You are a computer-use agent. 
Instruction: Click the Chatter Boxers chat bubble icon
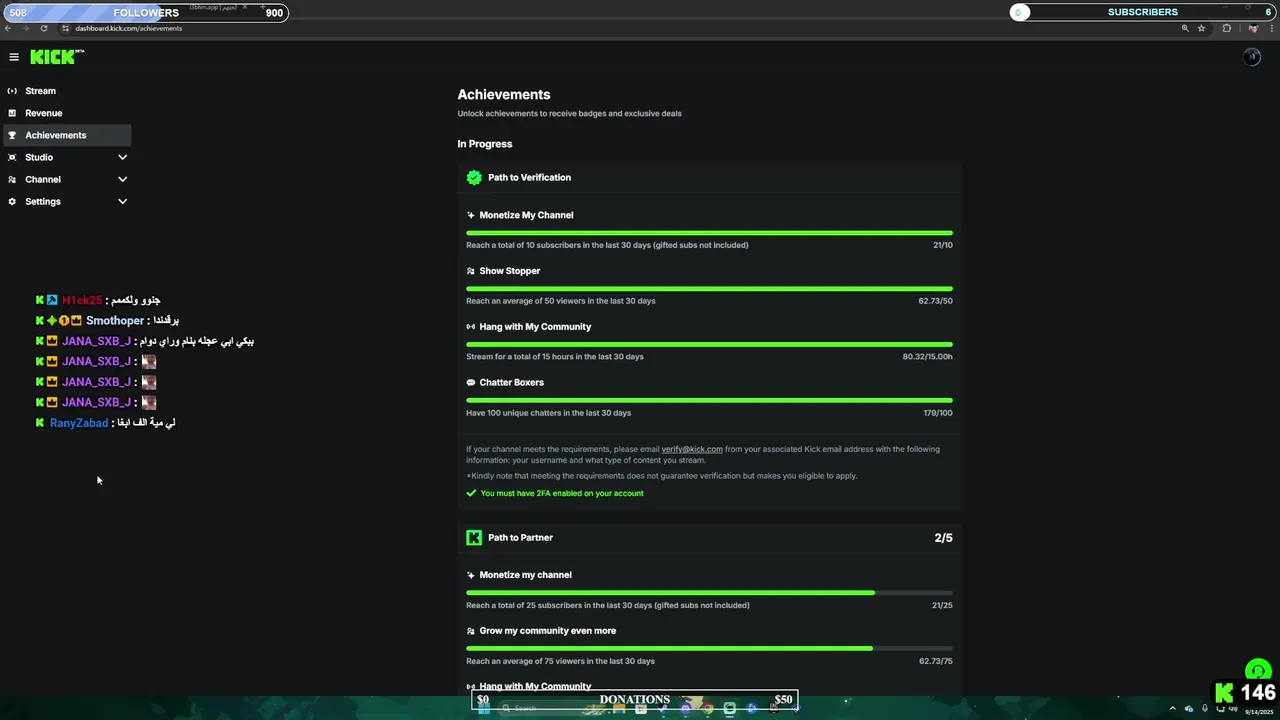471,382
